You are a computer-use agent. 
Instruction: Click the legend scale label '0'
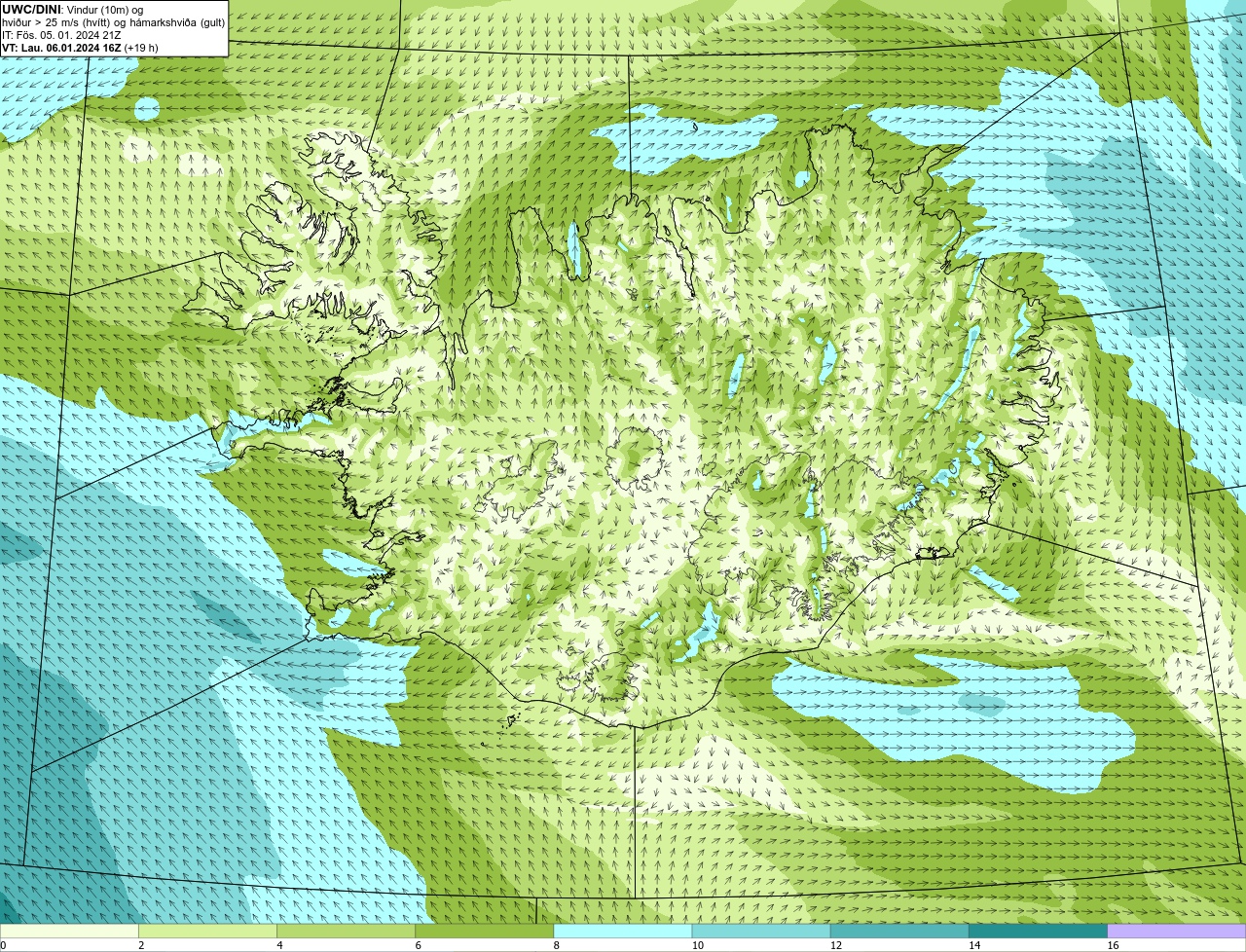(3, 945)
